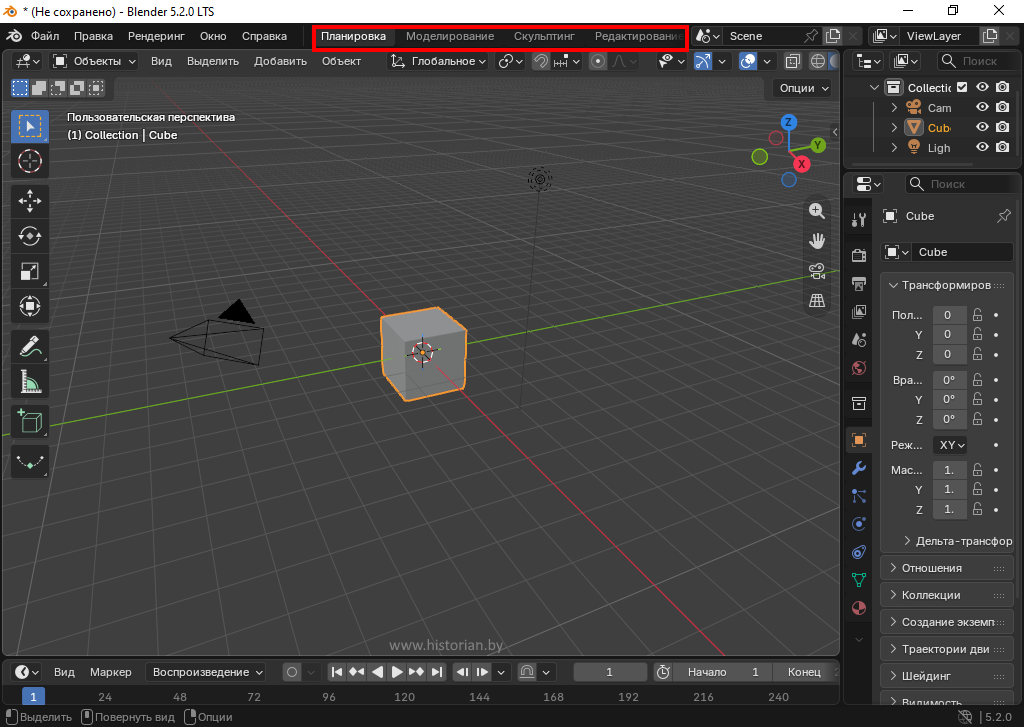Viewport: 1024px width, 727px height.
Task: Hide the Light object in viewport
Action: point(982,148)
